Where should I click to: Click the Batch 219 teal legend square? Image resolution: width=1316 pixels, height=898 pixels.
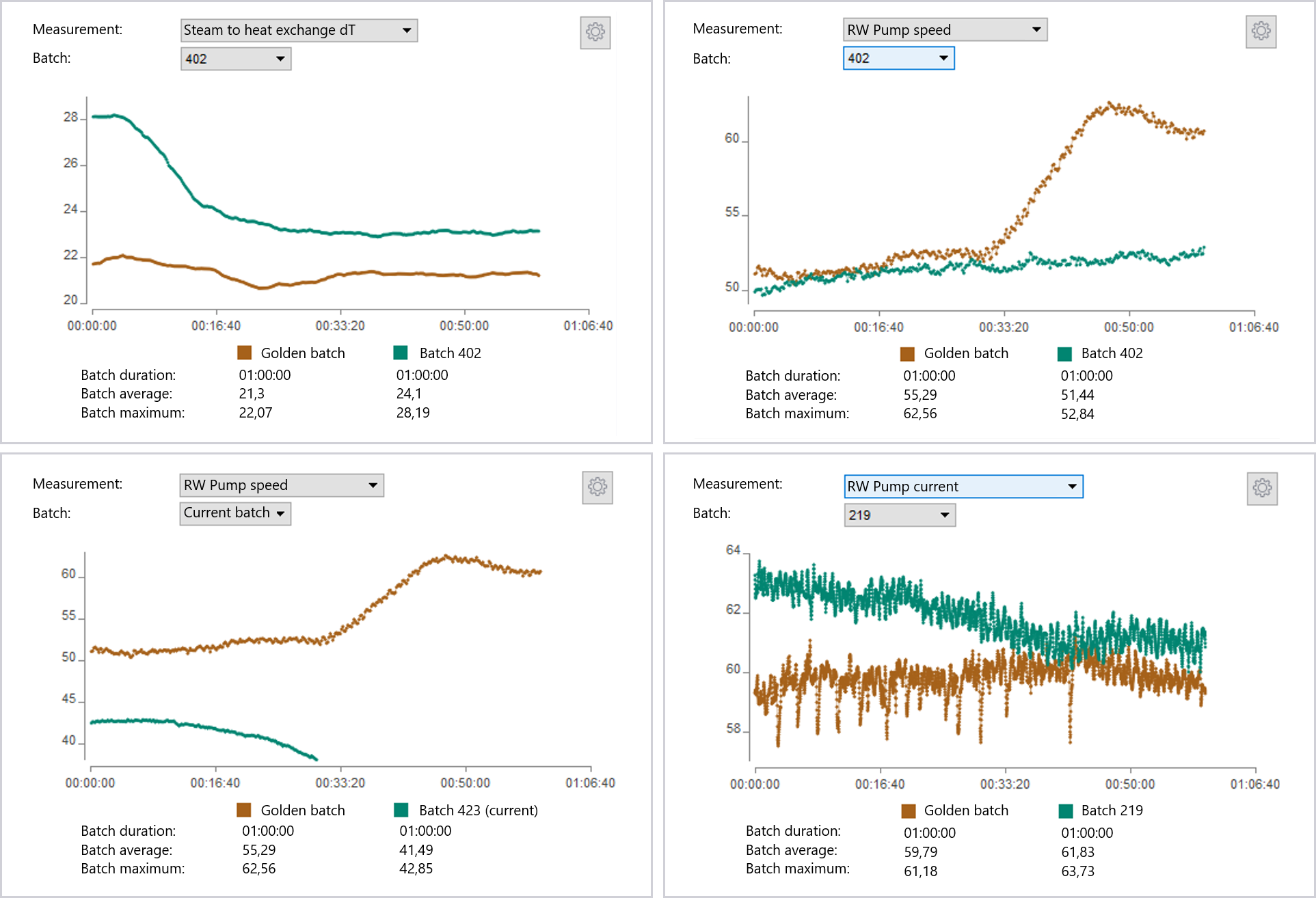pos(1065,810)
